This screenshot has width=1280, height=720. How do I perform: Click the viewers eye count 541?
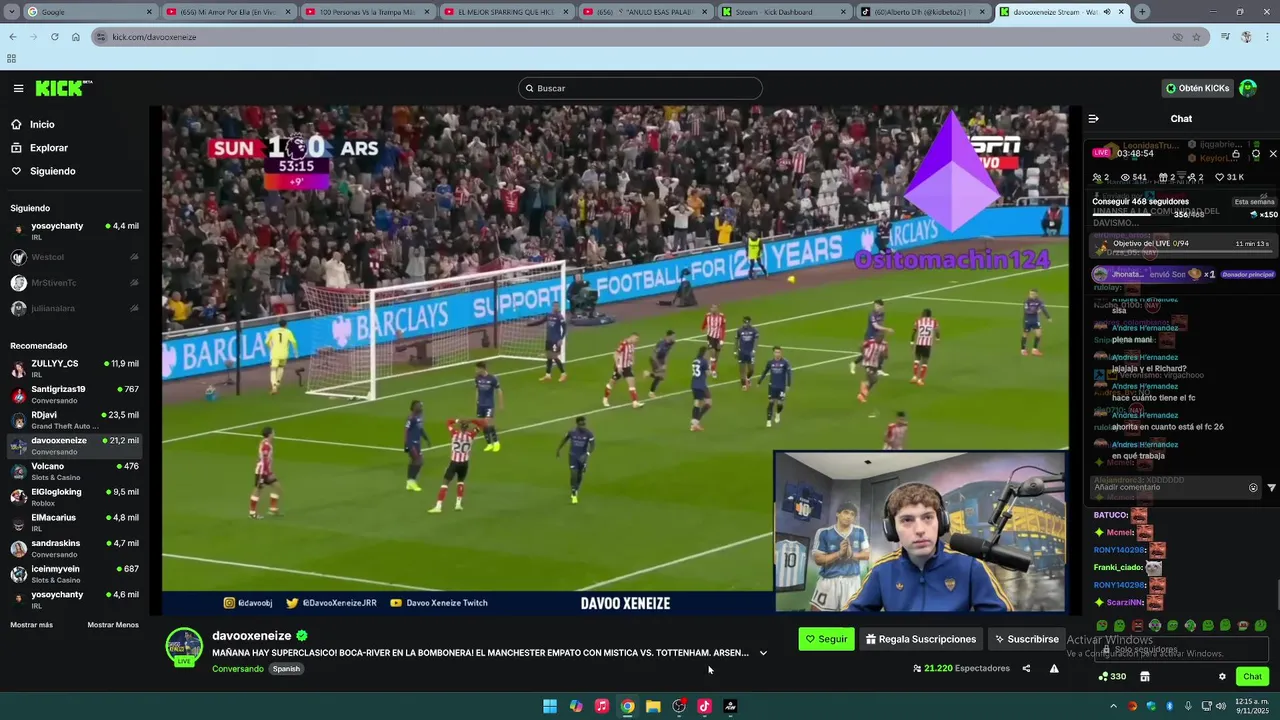[1134, 177]
